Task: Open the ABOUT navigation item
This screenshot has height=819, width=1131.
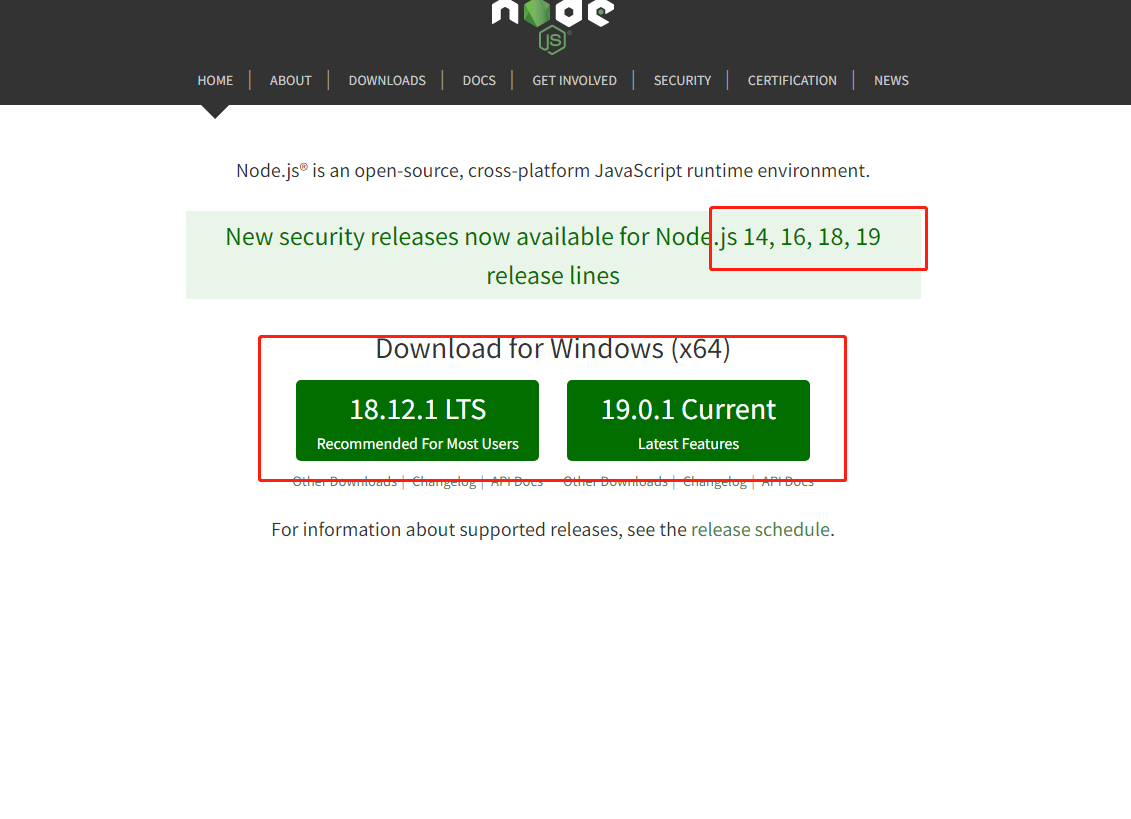Action: [x=291, y=81]
